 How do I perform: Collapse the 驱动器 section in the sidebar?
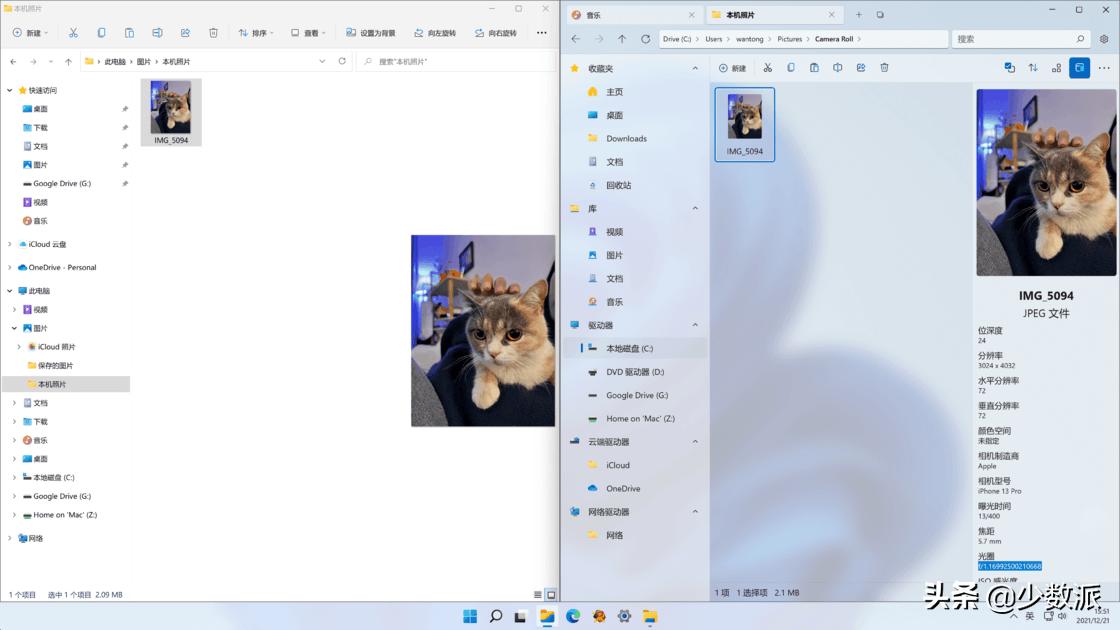click(695, 324)
